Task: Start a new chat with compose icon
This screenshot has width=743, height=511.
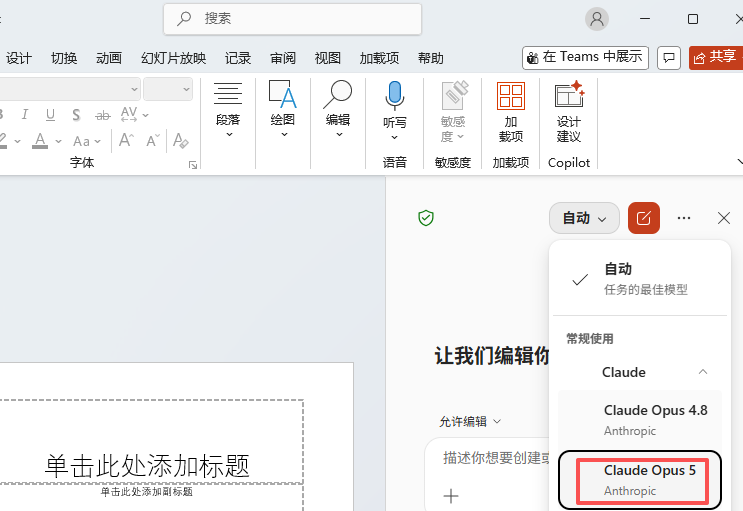Action: click(643, 218)
